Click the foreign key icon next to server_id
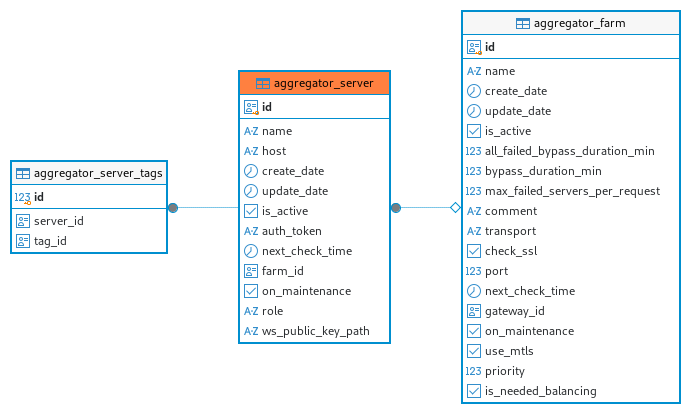Image resolution: width=691 pixels, height=414 pixels. tap(23, 221)
